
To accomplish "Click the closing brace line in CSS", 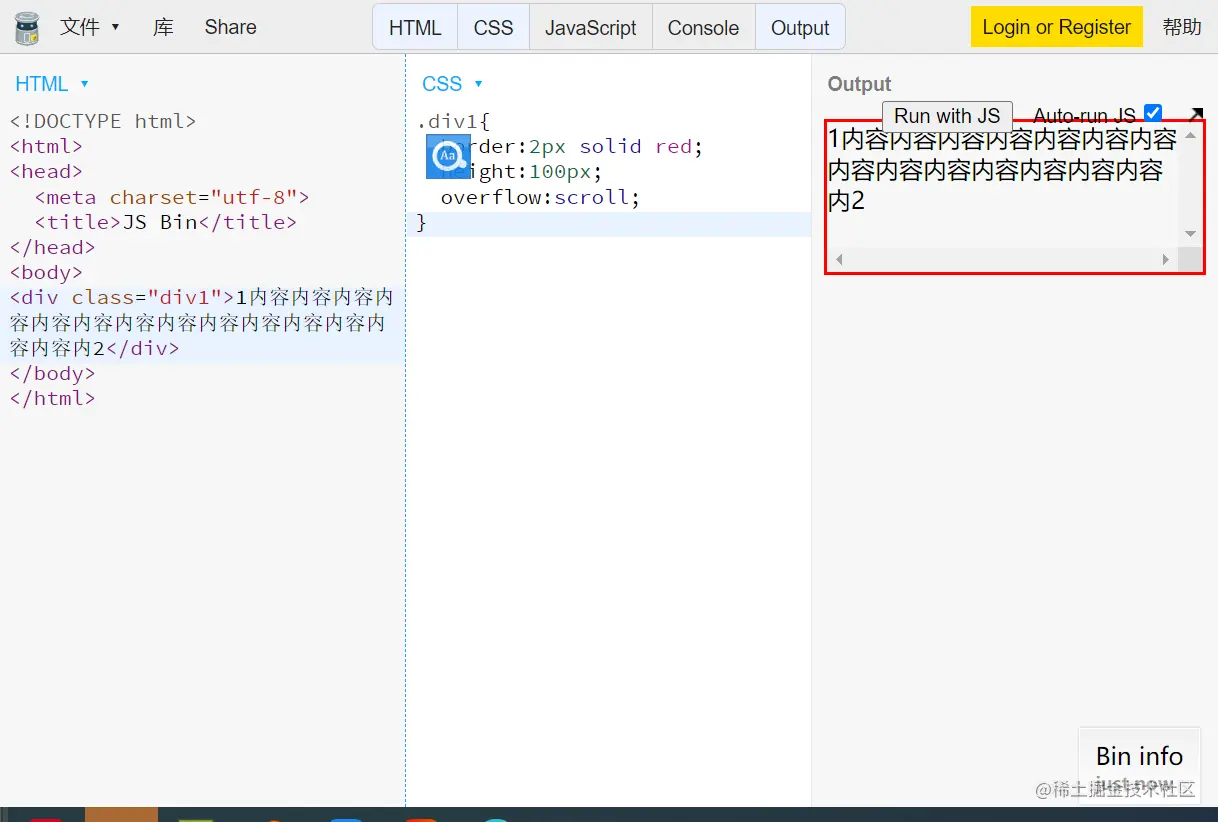I will click(x=422, y=222).
